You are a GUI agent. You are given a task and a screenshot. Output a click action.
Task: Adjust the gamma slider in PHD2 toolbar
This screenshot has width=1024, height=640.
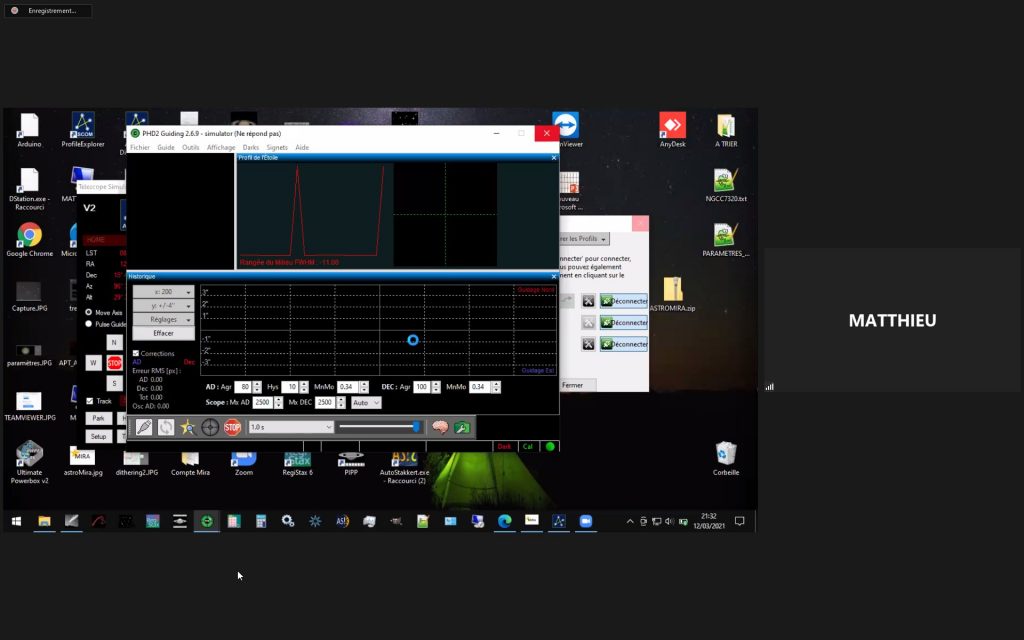click(380, 427)
